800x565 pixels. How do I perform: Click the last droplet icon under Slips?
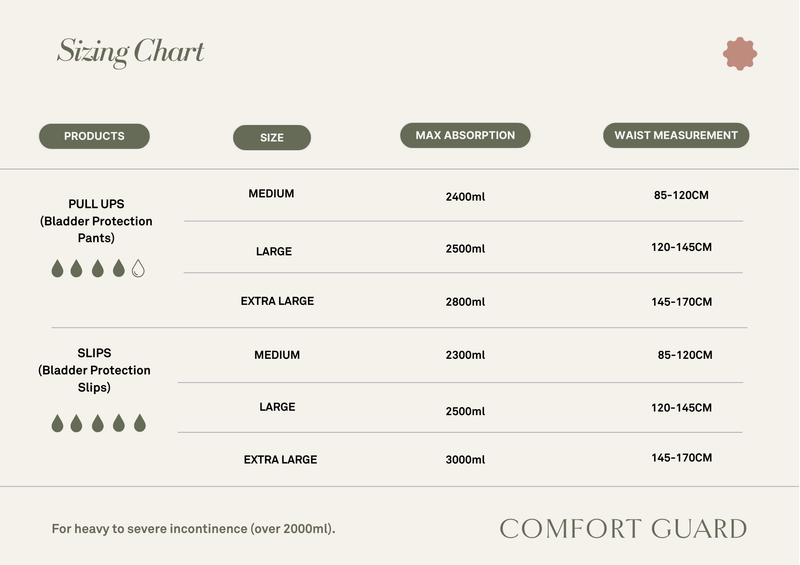[139, 423]
